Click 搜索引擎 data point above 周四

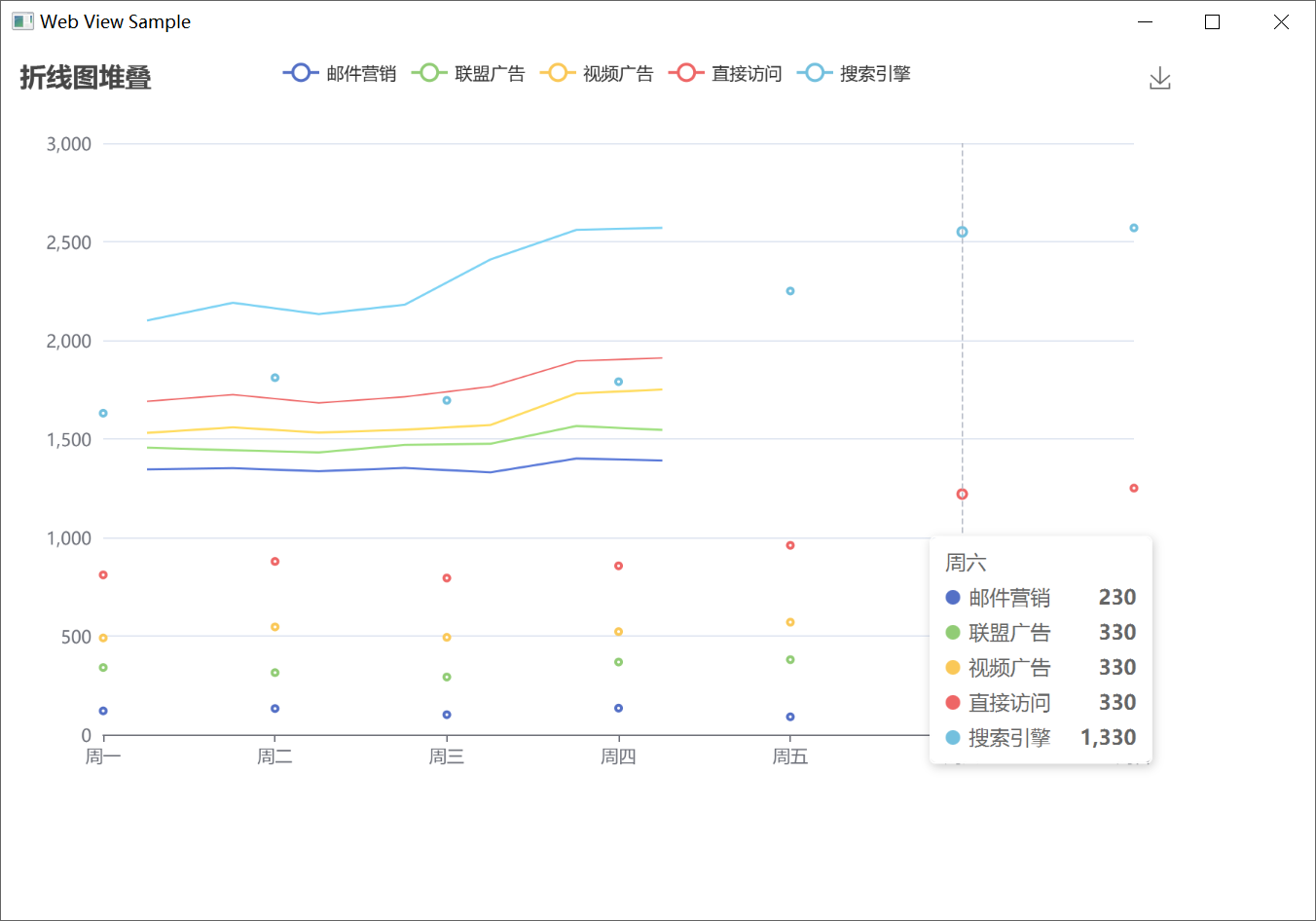click(618, 382)
